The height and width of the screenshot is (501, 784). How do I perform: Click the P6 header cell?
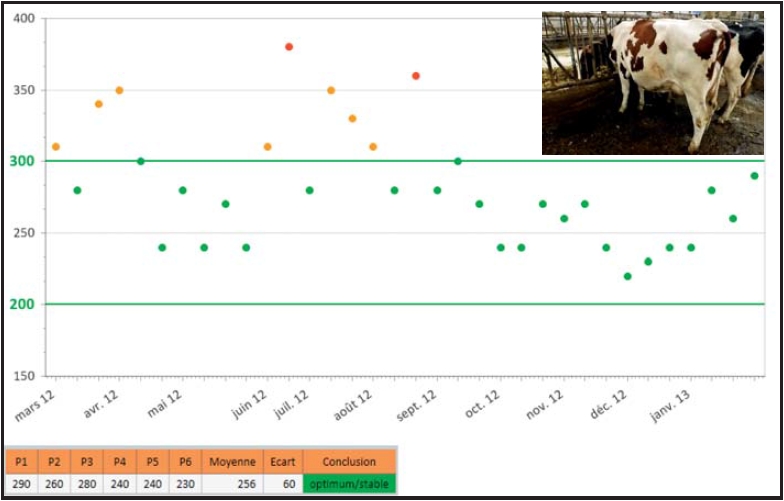185,462
